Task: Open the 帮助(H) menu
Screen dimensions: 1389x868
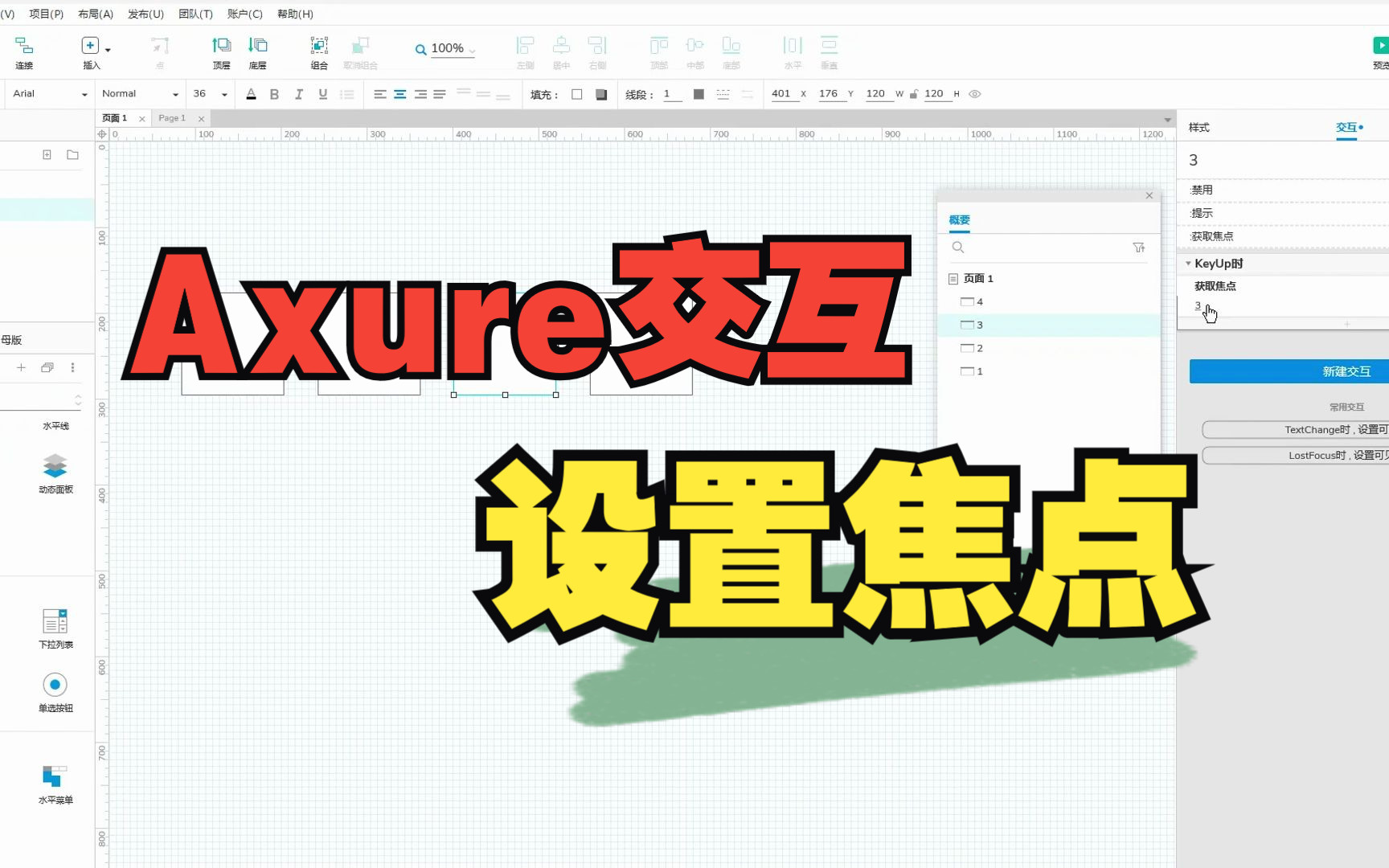Action: point(295,14)
